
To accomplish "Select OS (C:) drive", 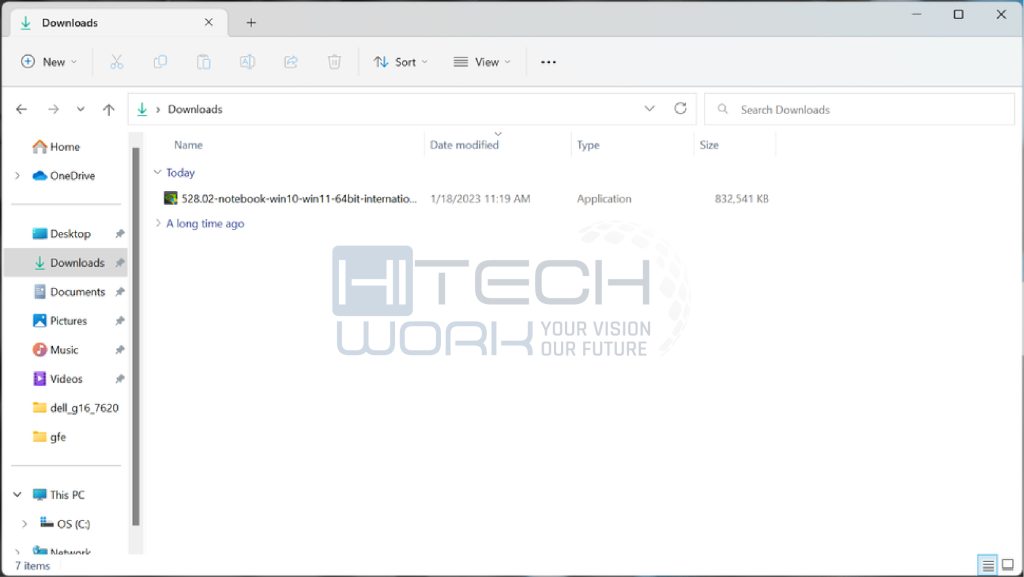I will click(65, 523).
